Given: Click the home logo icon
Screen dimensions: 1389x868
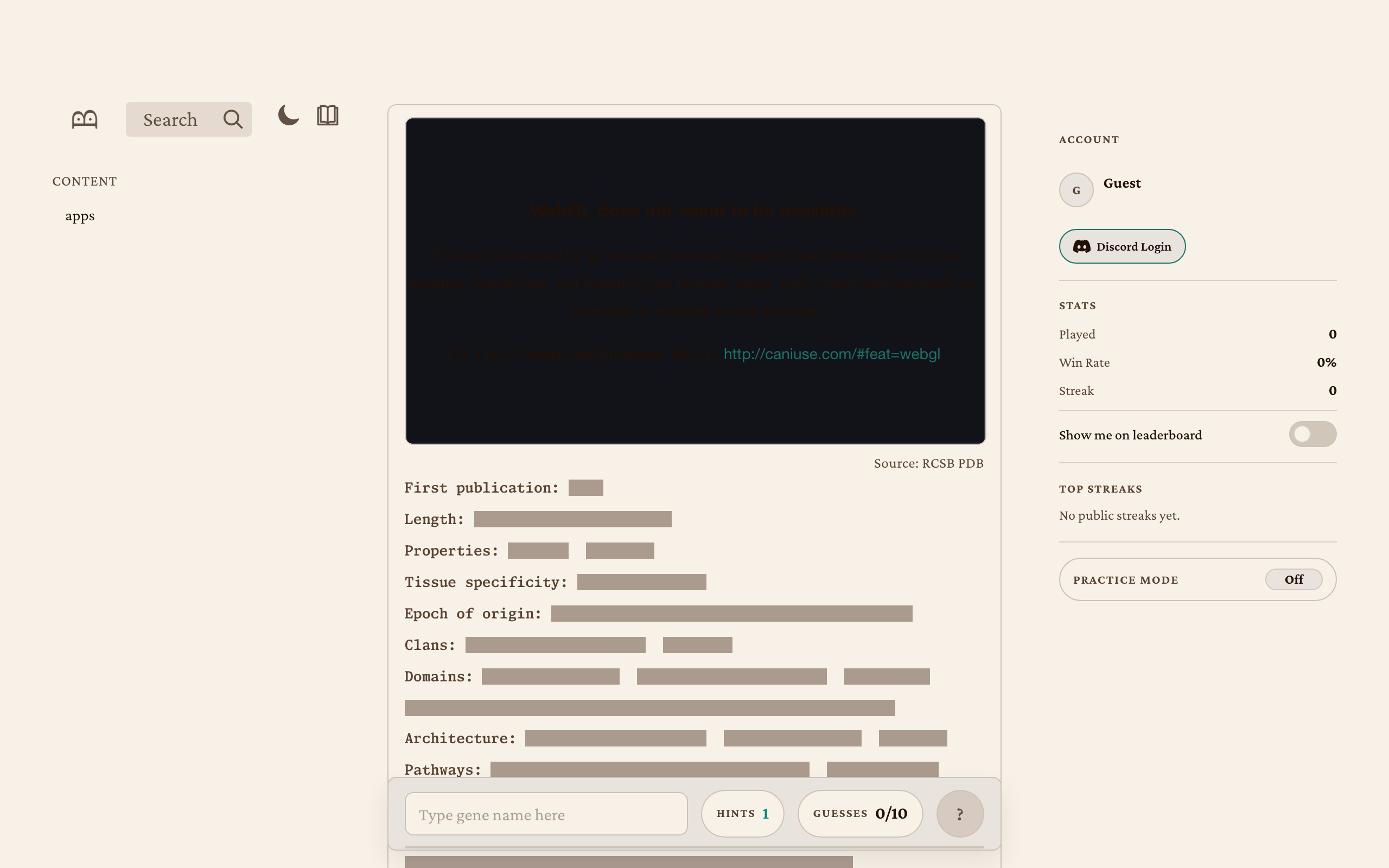Looking at the screenshot, I should click(x=85, y=119).
